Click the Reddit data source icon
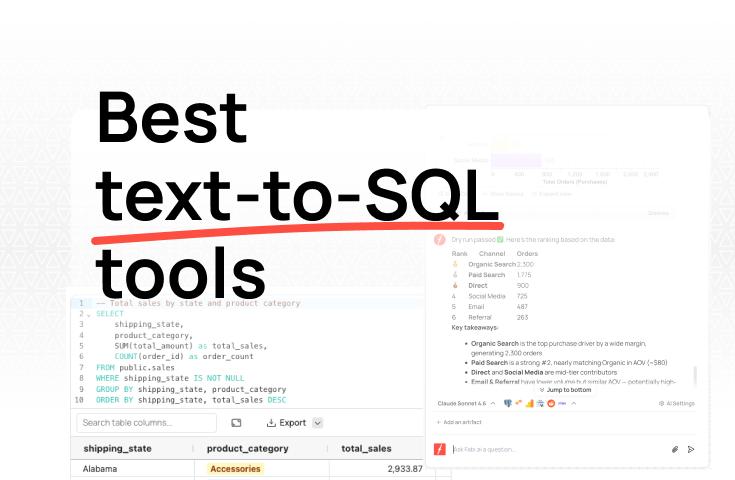Viewport: 735px width, 480px height. point(551,403)
